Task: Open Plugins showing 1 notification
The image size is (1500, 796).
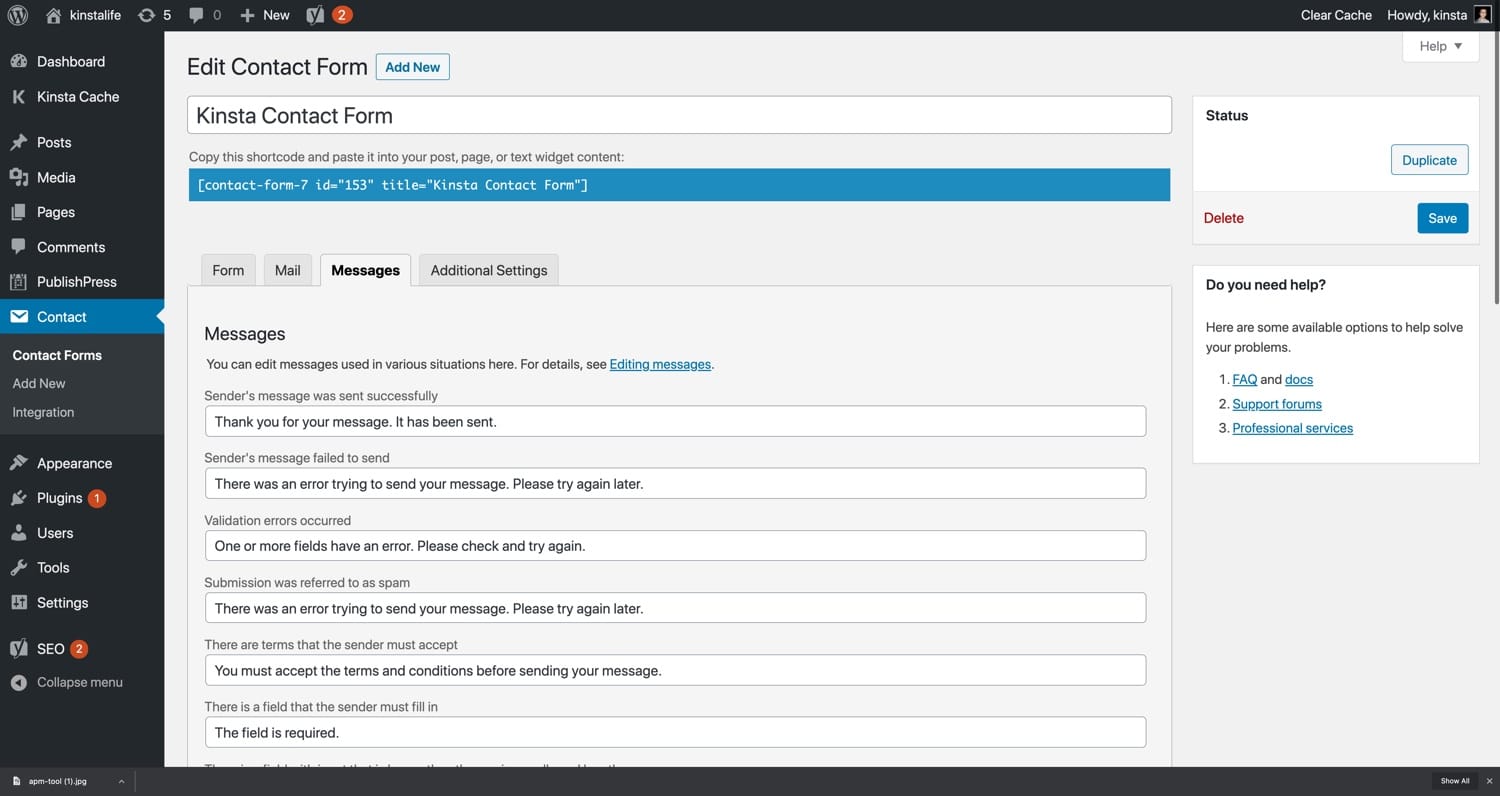Action: tap(20, 498)
